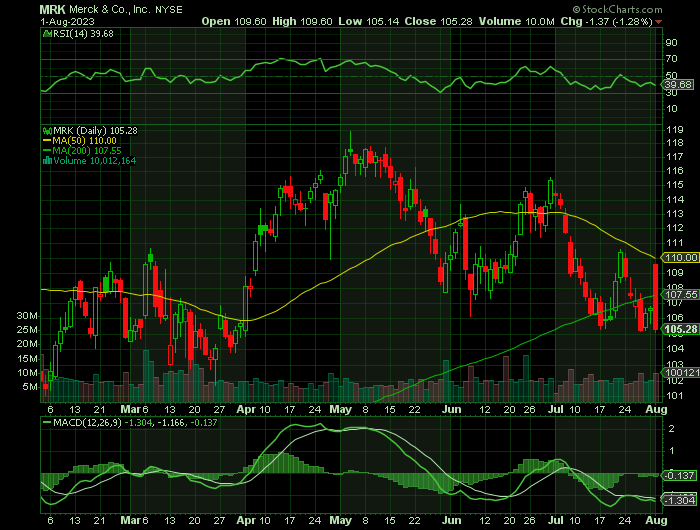
Task: Click the Aug label under the price panel
Action: (x=657, y=409)
